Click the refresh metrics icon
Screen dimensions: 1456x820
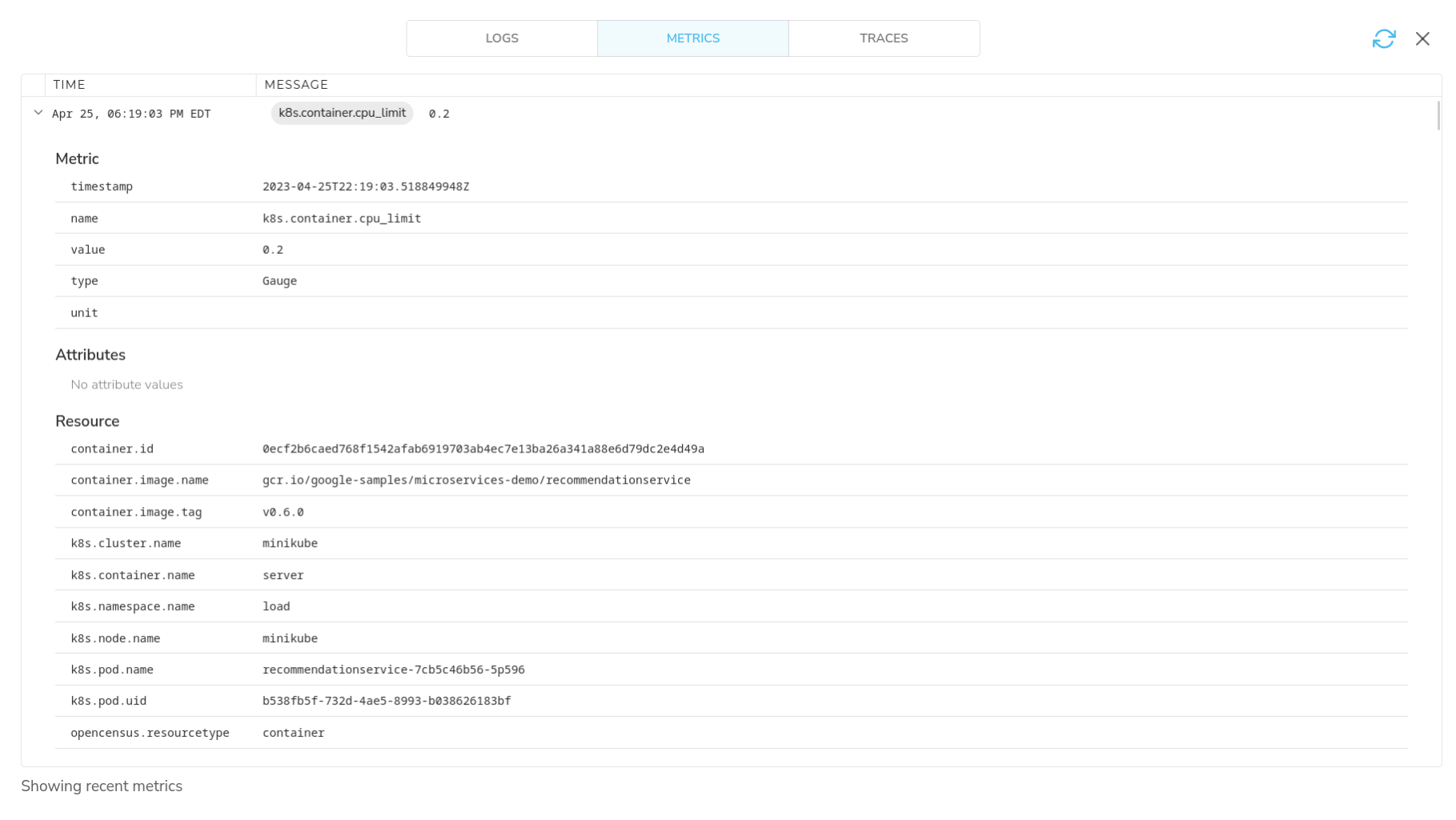[x=1383, y=38]
